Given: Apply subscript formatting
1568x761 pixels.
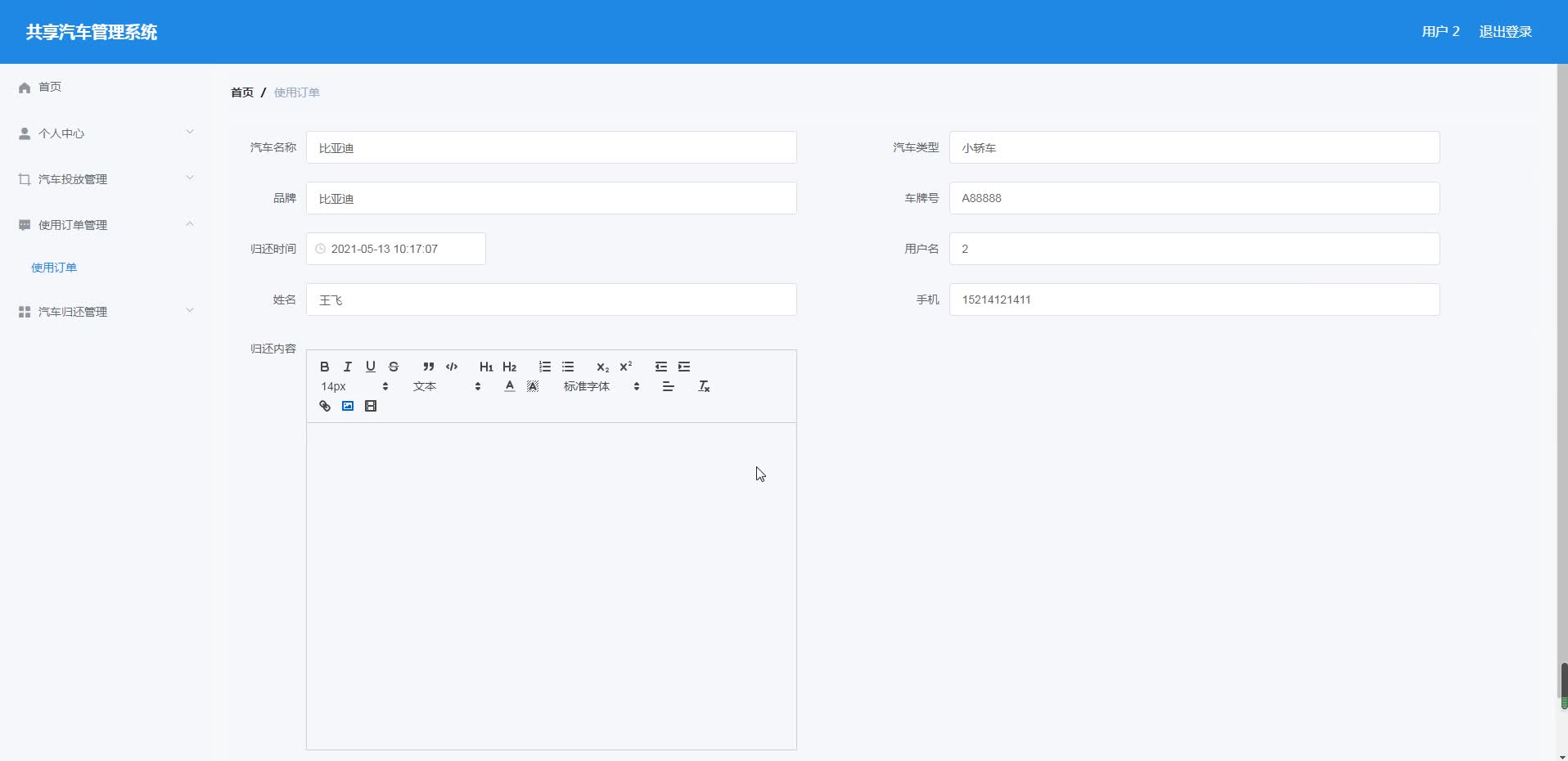Looking at the screenshot, I should pyautogui.click(x=602, y=367).
